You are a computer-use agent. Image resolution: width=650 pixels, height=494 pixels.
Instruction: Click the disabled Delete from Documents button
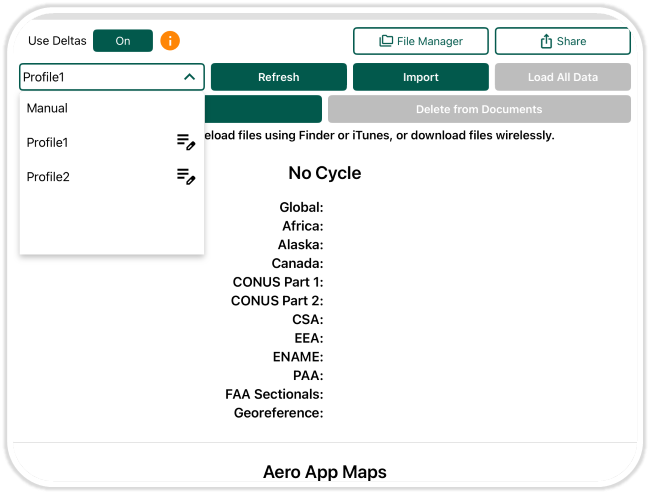[x=479, y=109]
